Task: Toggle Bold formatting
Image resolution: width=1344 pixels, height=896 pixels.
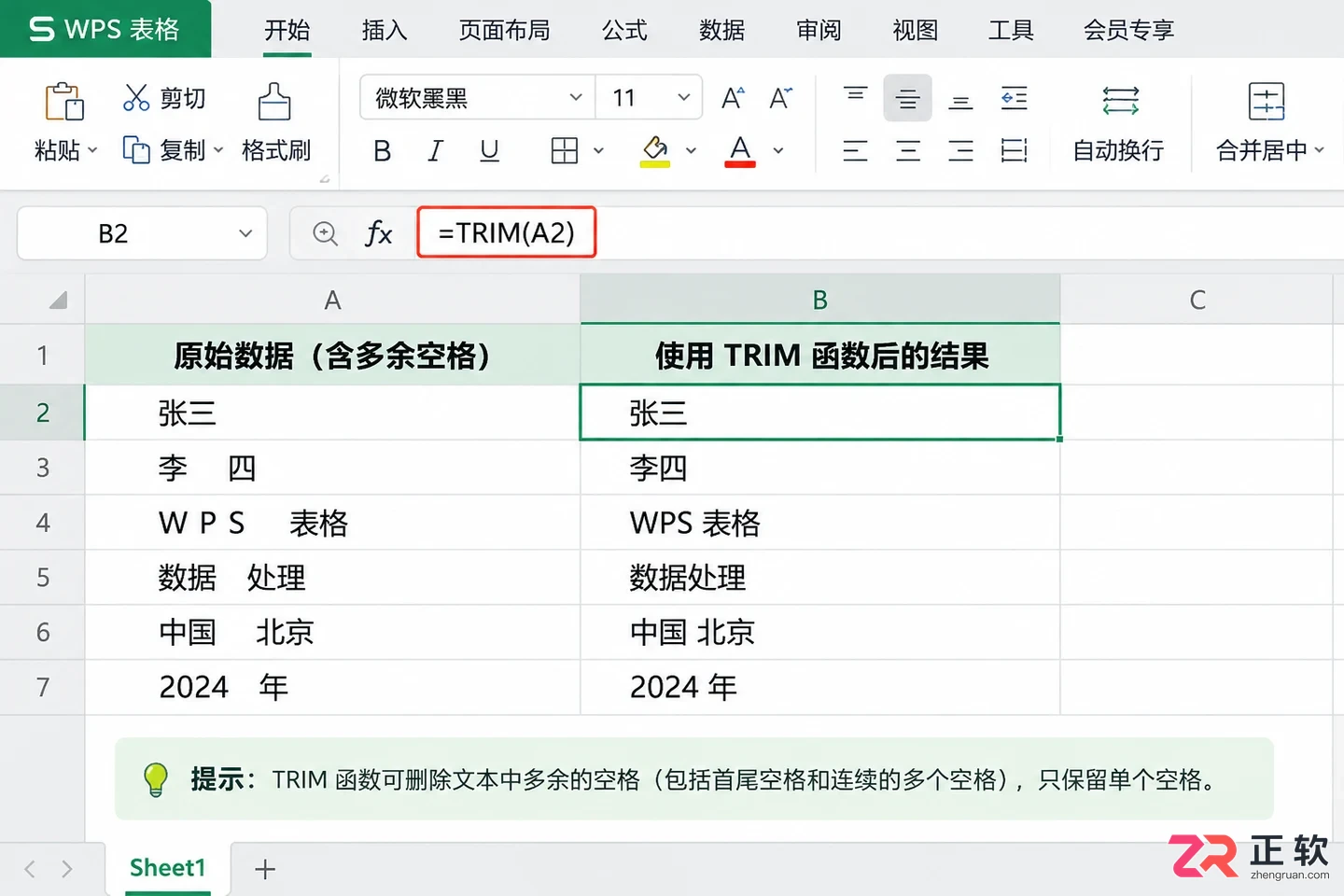Action: pyautogui.click(x=382, y=150)
